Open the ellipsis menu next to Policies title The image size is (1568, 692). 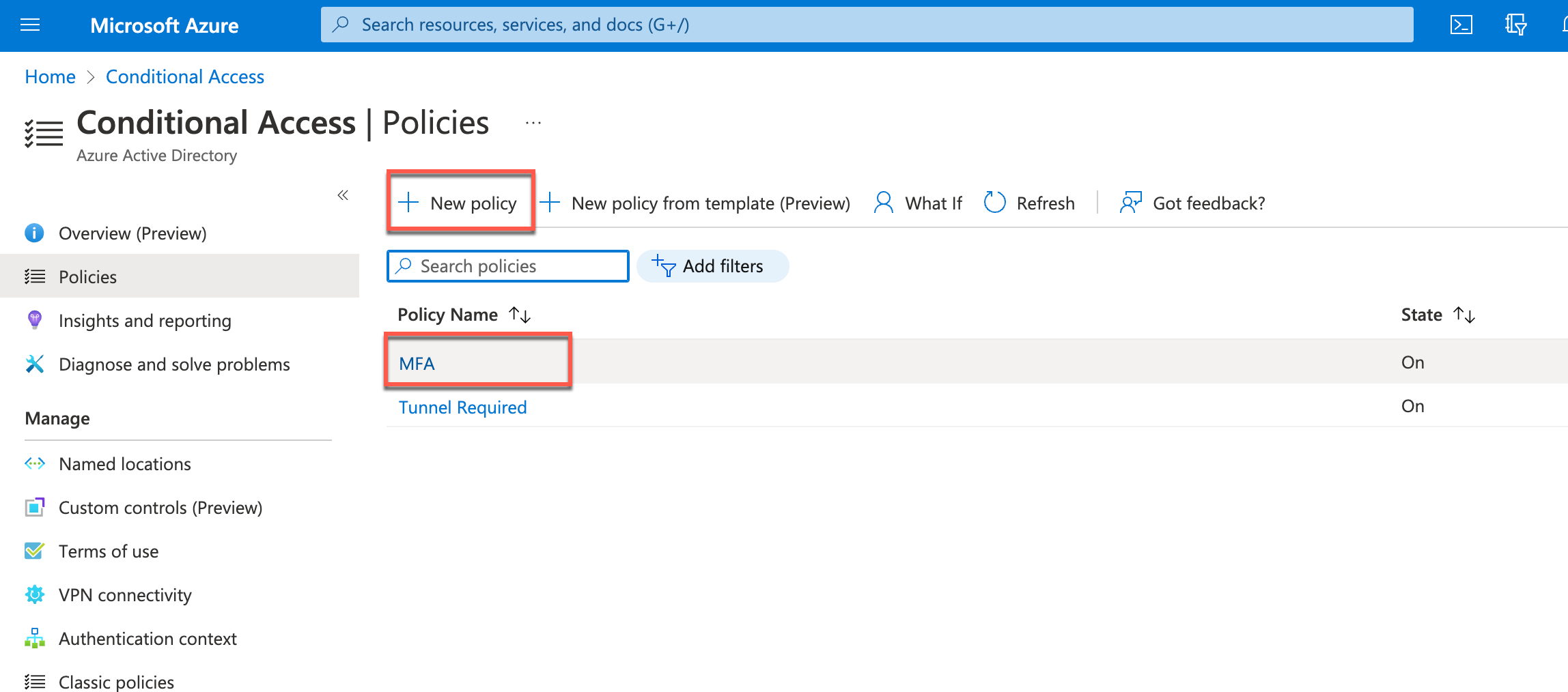pyautogui.click(x=532, y=122)
